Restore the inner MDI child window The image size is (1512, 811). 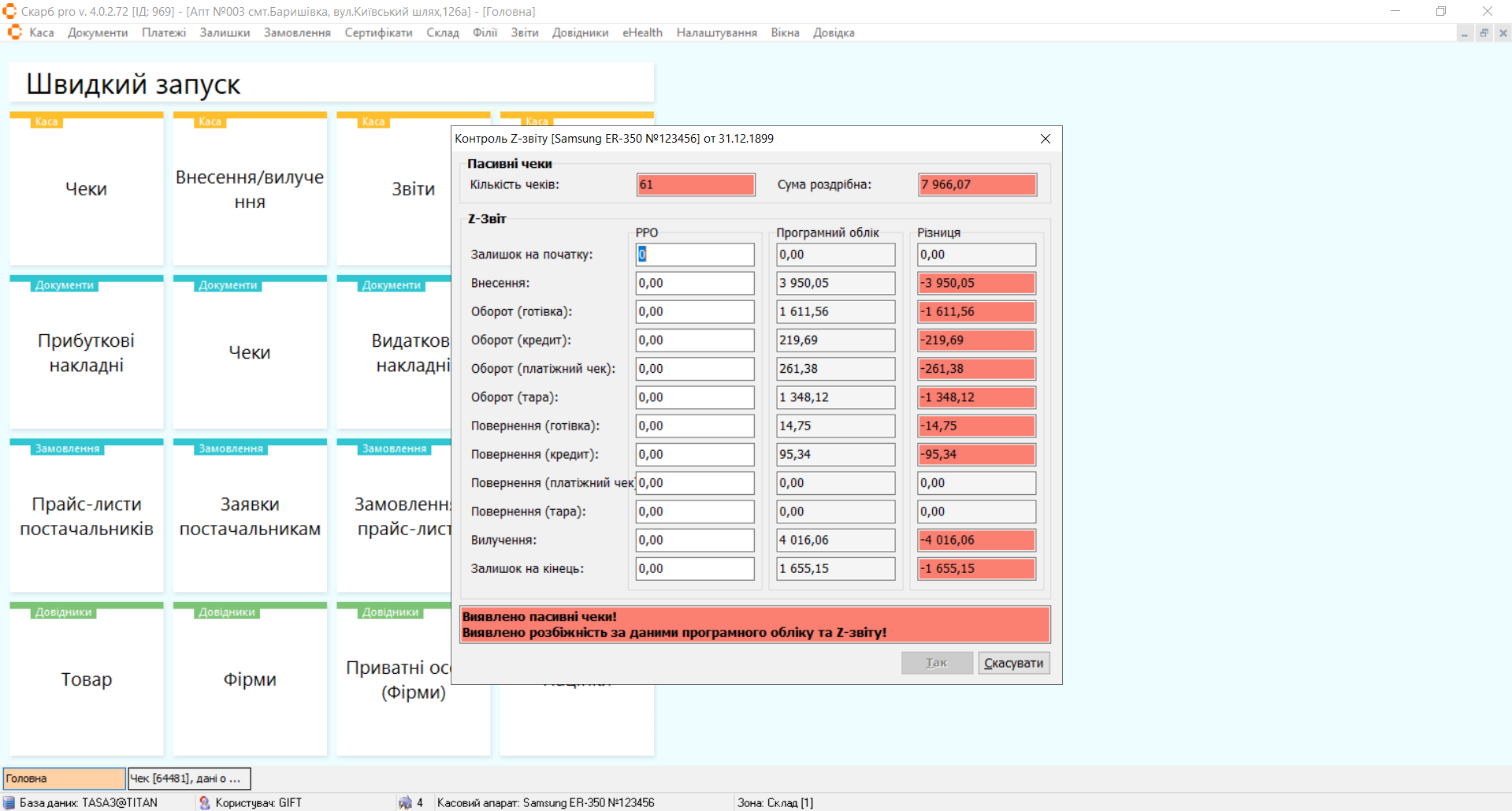(x=1484, y=33)
